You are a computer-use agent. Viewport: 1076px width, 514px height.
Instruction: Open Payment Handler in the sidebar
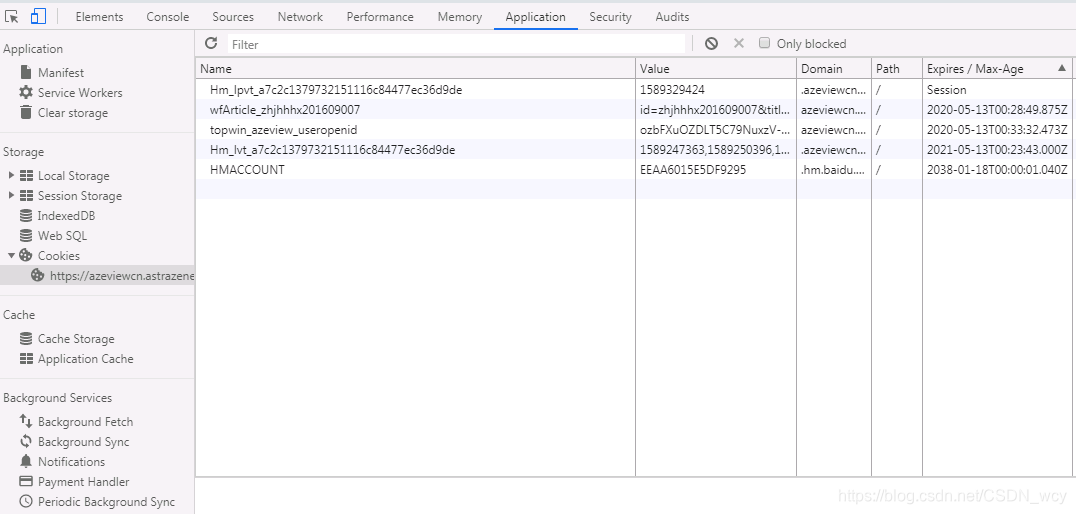(84, 481)
